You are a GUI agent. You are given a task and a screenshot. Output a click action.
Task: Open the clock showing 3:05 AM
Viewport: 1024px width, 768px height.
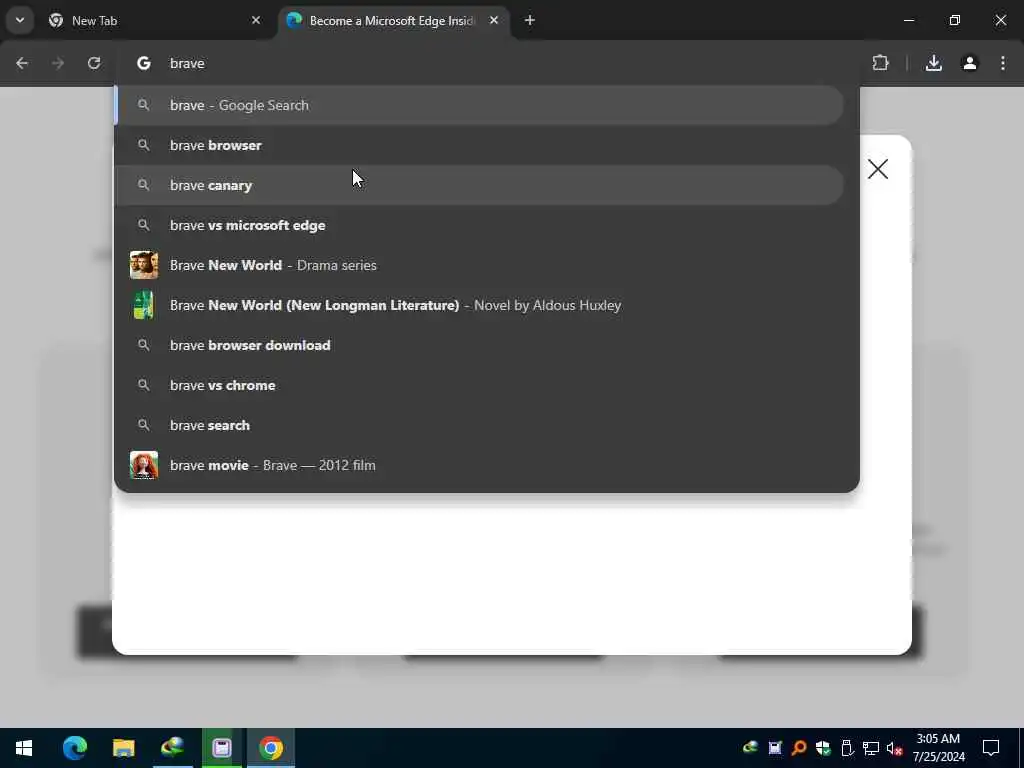[938, 748]
